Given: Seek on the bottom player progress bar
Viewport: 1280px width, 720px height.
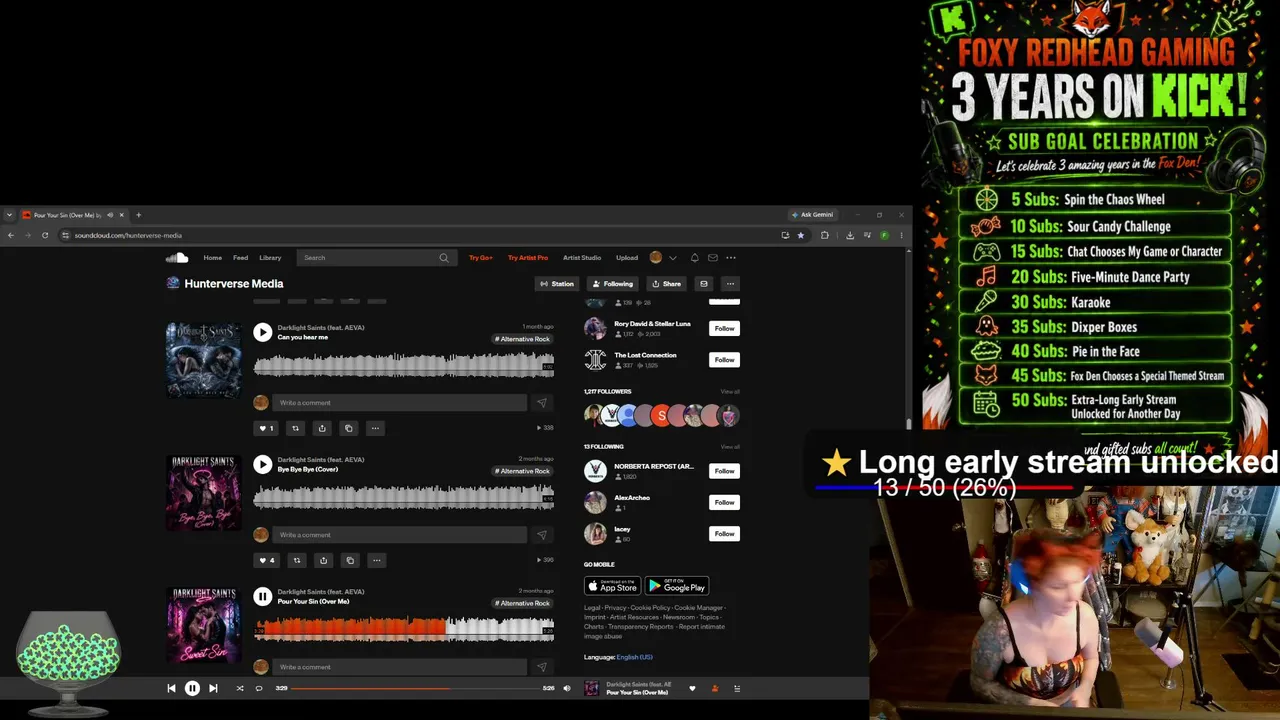Looking at the screenshot, I should pyautogui.click(x=414, y=688).
